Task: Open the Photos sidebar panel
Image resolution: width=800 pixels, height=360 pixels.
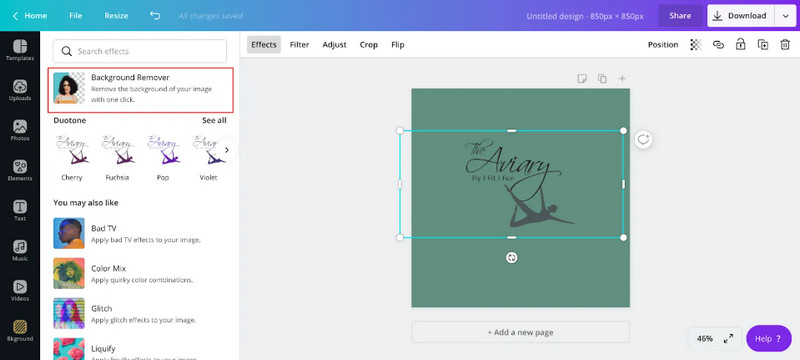Action: click(20, 131)
